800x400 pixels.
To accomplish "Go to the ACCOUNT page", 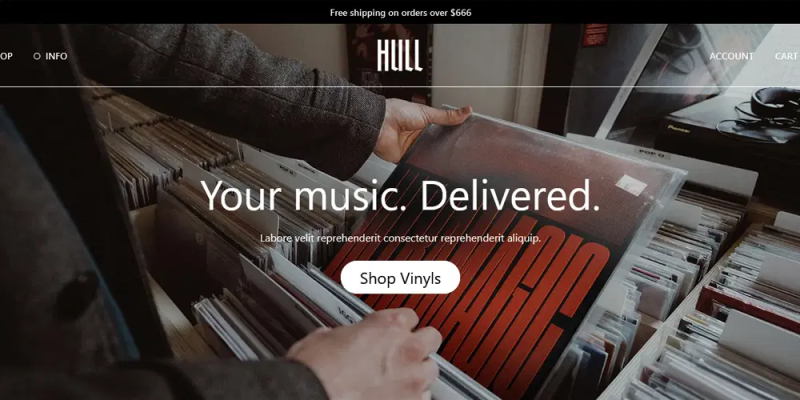I will click(731, 56).
